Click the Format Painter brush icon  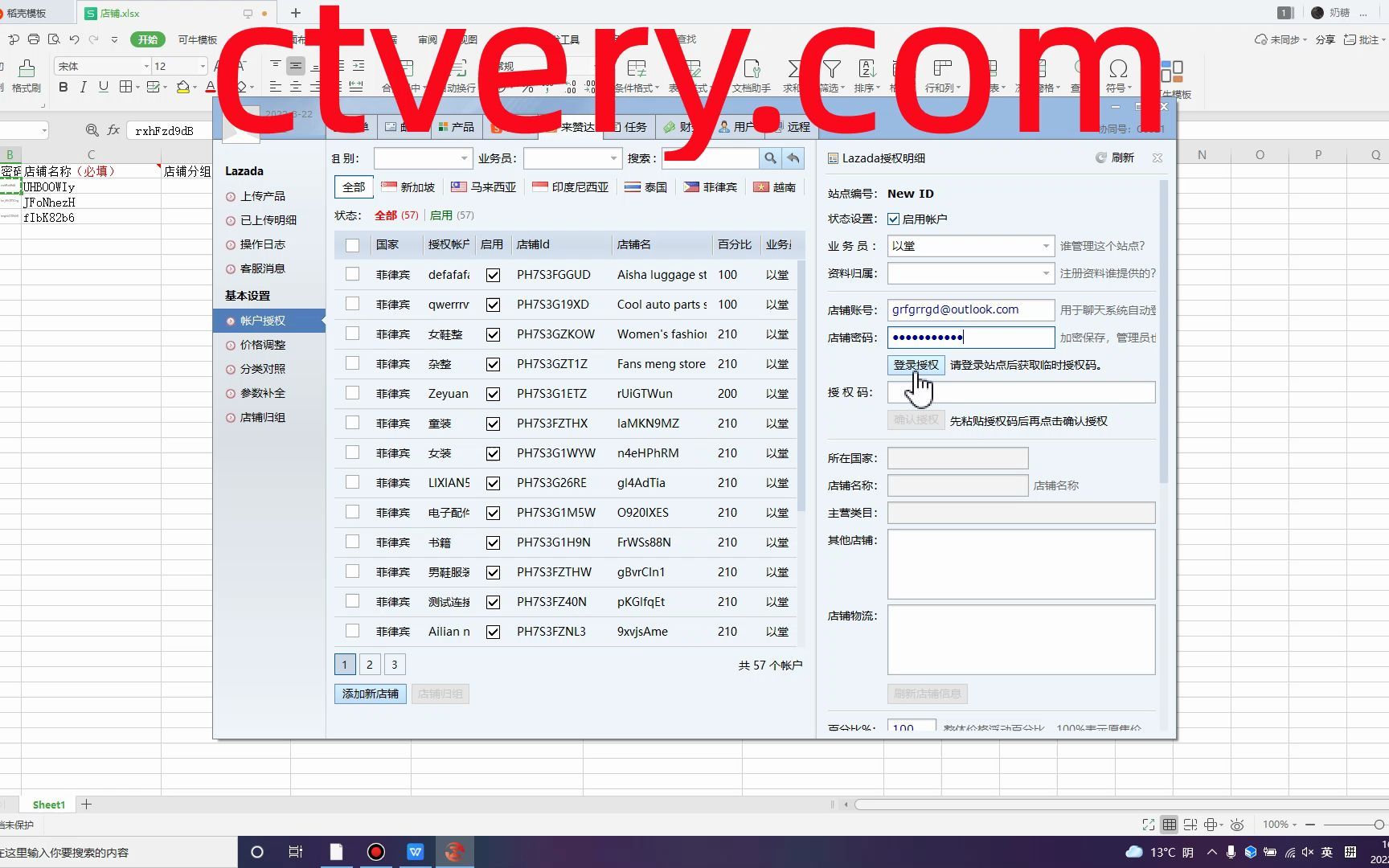(27, 69)
